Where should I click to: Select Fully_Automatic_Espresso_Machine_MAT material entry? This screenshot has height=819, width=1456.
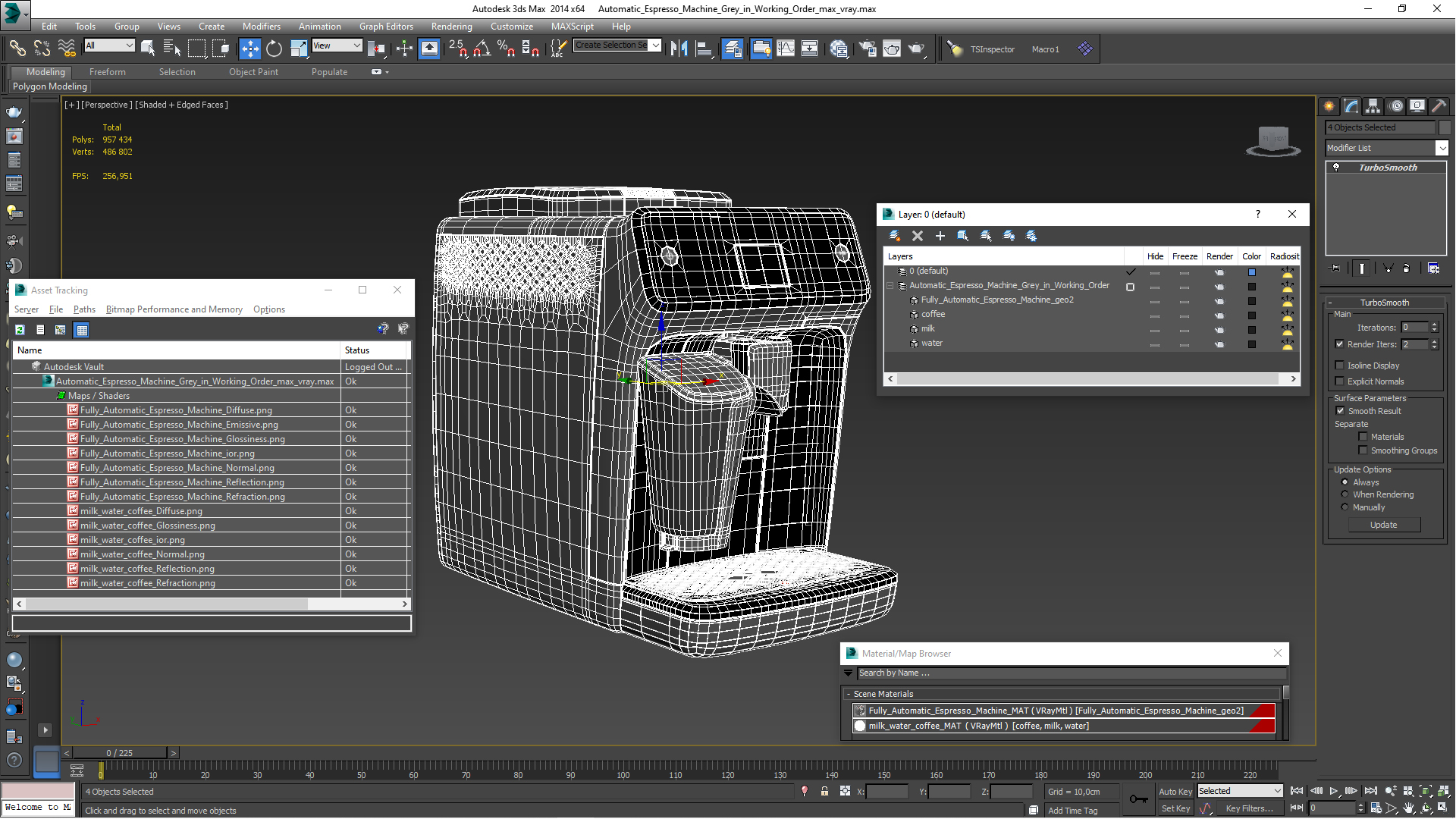[1063, 711]
